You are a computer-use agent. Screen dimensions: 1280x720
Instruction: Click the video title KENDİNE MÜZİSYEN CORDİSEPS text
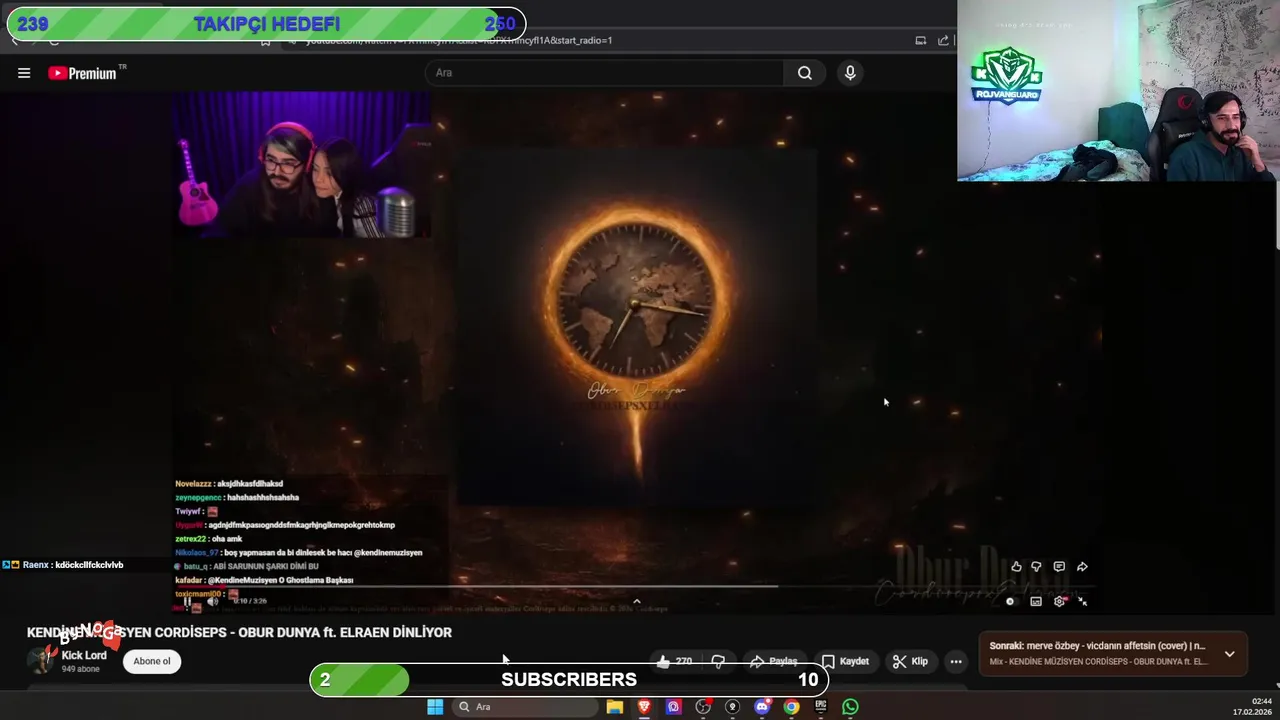pyautogui.click(x=239, y=632)
